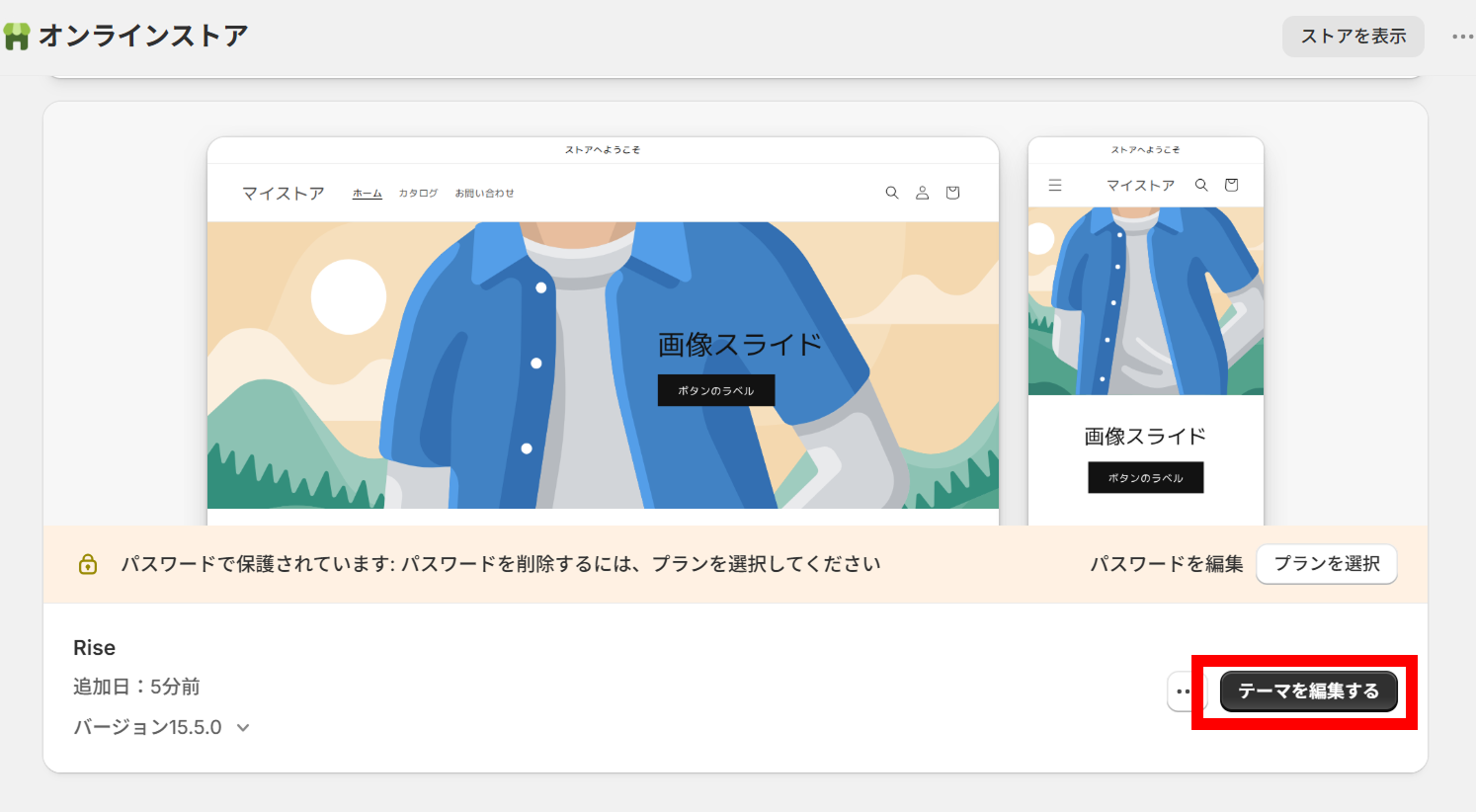Screen dimensions: 1476x812
Task: Click the プランを選択 button
Action: (1326, 564)
